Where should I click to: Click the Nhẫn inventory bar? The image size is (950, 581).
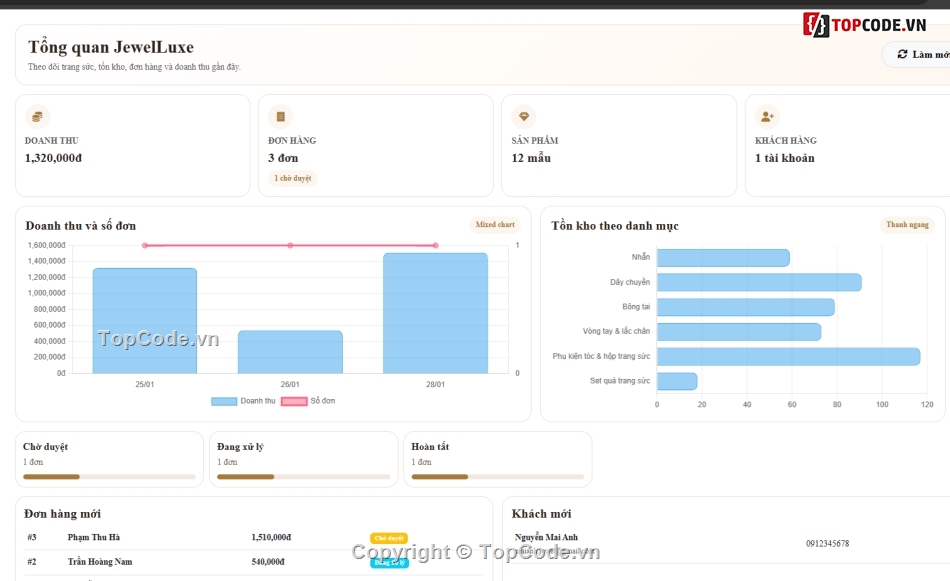tap(723, 257)
